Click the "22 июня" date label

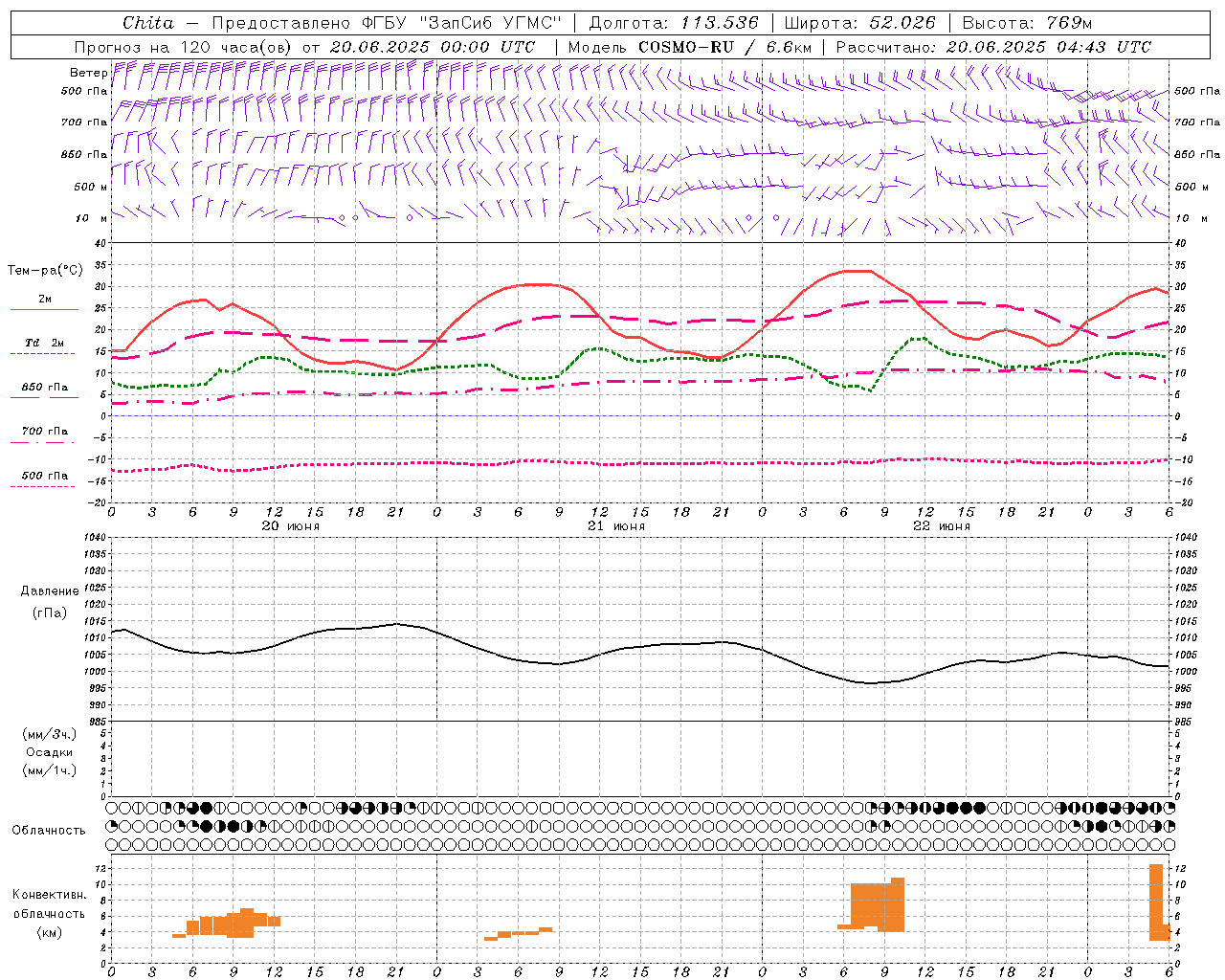pyautogui.click(x=942, y=525)
